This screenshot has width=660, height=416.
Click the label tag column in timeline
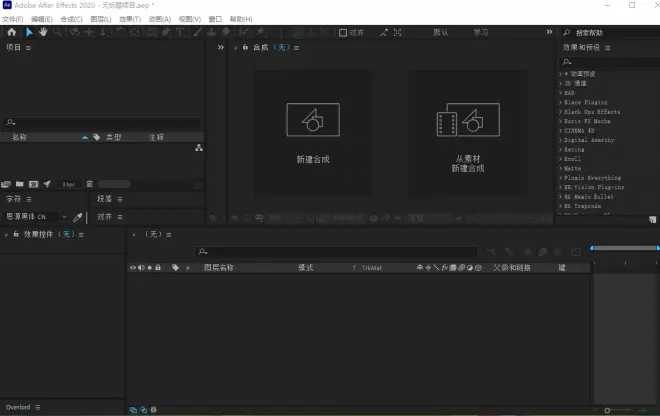(x=176, y=267)
